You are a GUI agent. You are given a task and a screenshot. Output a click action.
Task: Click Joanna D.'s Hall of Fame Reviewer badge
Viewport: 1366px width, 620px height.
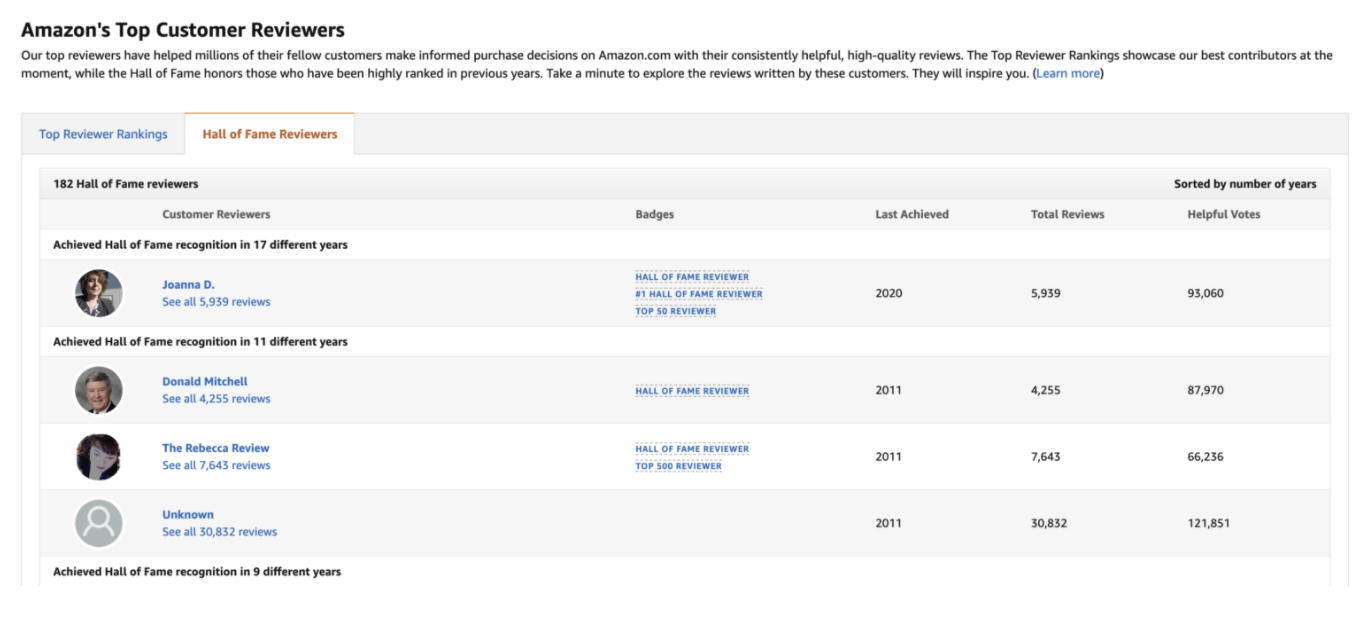pos(692,277)
